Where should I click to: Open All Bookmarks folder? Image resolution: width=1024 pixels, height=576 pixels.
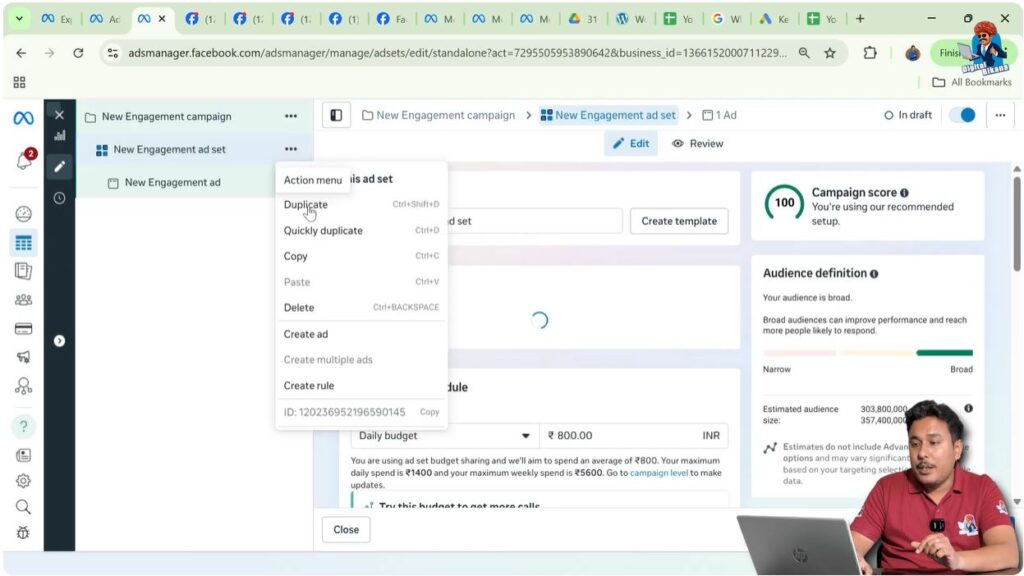pos(972,82)
